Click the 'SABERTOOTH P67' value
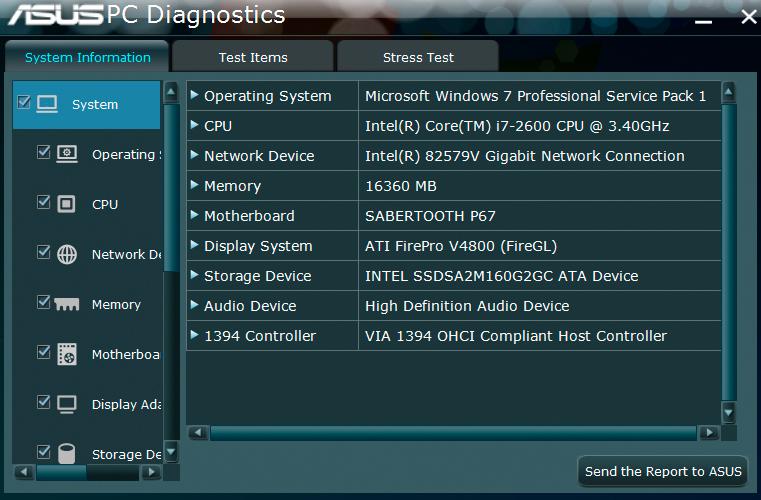The height and width of the screenshot is (500, 761). [x=430, y=216]
